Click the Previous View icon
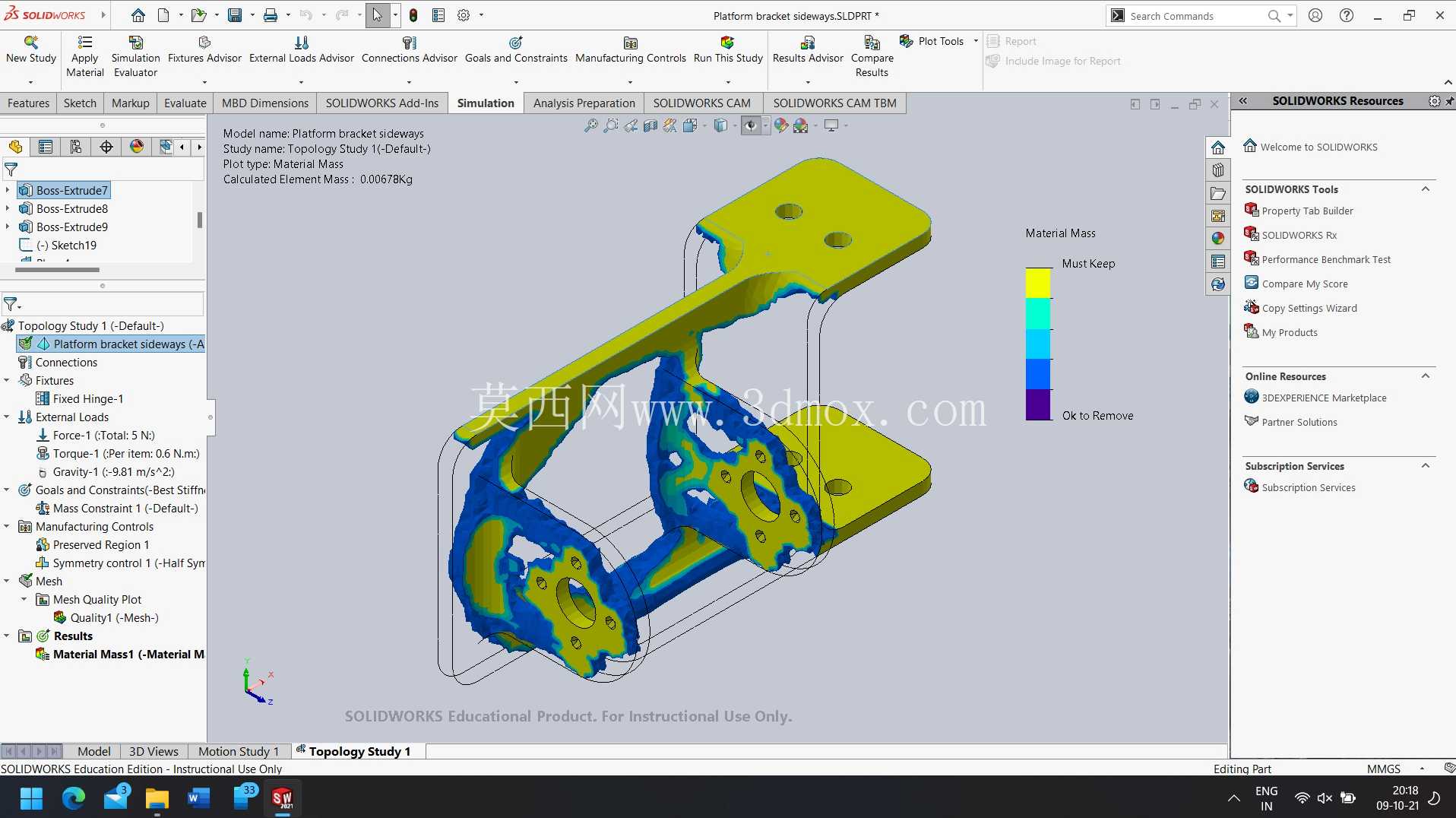 [x=631, y=125]
